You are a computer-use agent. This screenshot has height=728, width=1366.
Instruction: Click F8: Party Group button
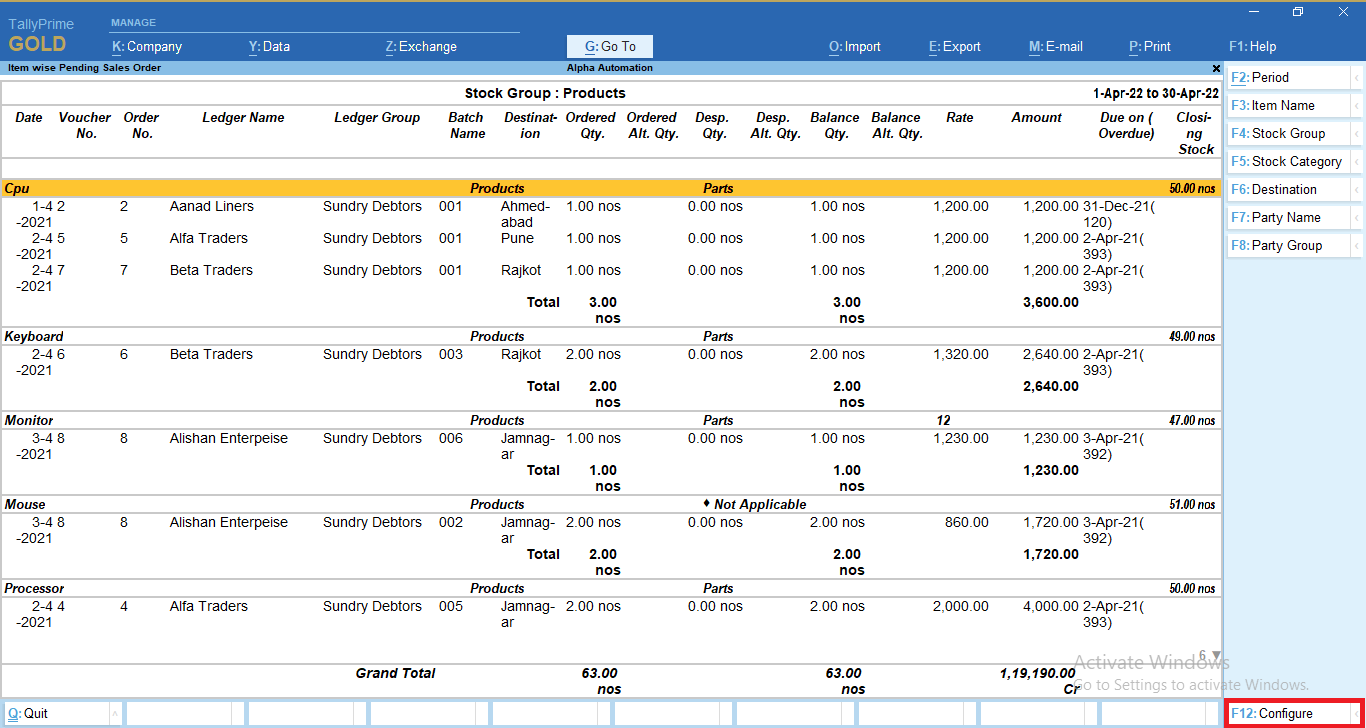1290,245
